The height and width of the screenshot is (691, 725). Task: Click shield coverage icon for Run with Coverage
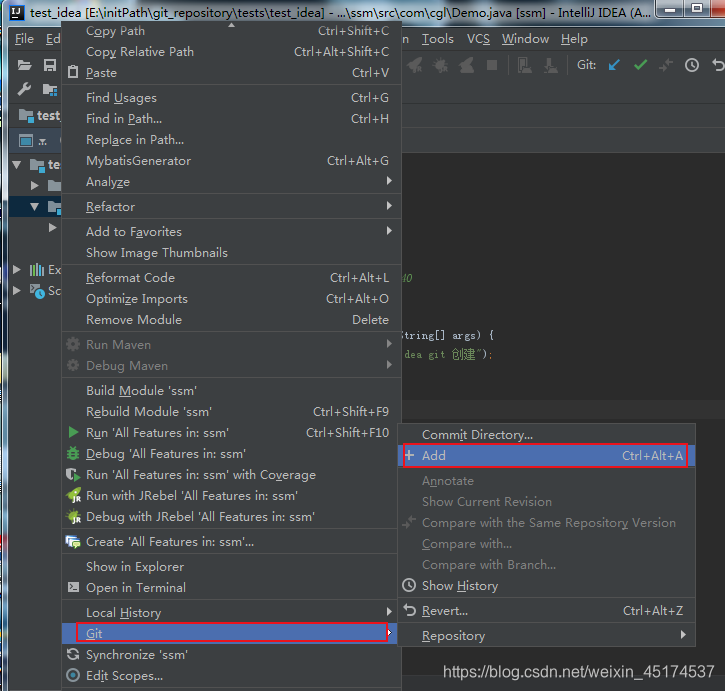click(x=73, y=475)
